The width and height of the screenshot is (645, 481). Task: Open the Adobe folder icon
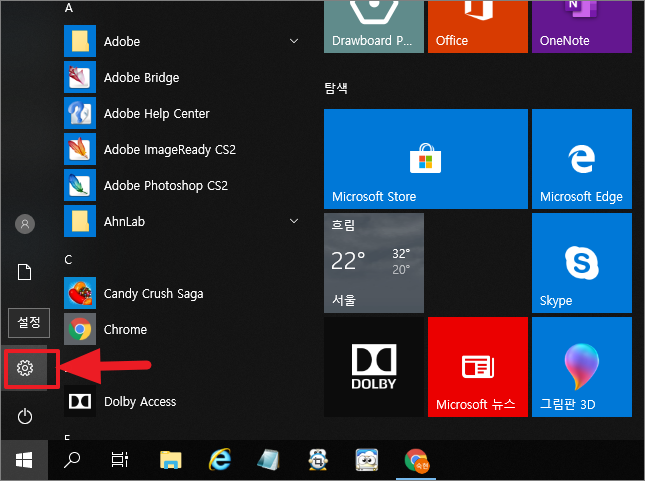[x=80, y=41]
